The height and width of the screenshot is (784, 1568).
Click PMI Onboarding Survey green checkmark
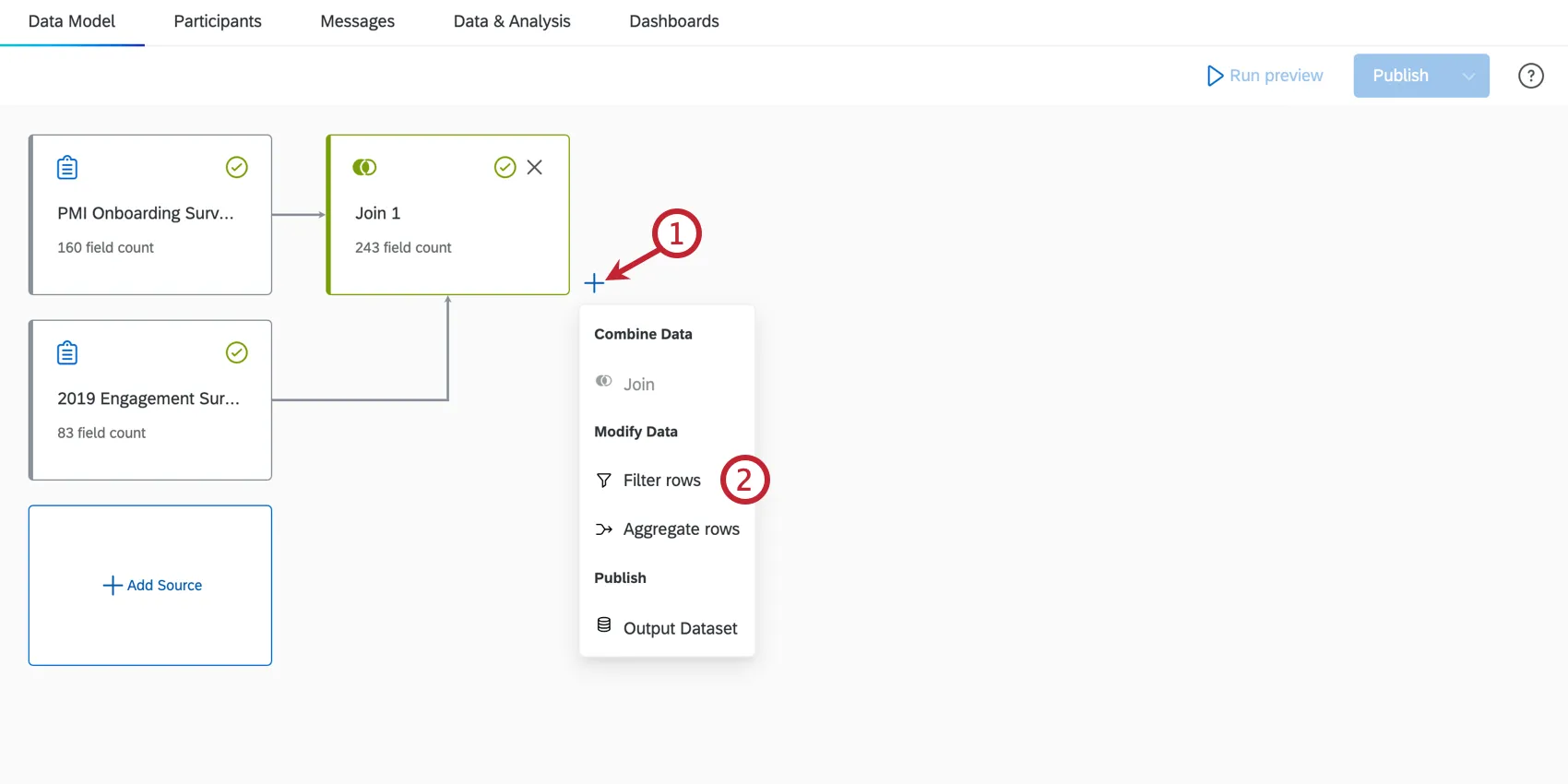pyautogui.click(x=237, y=167)
